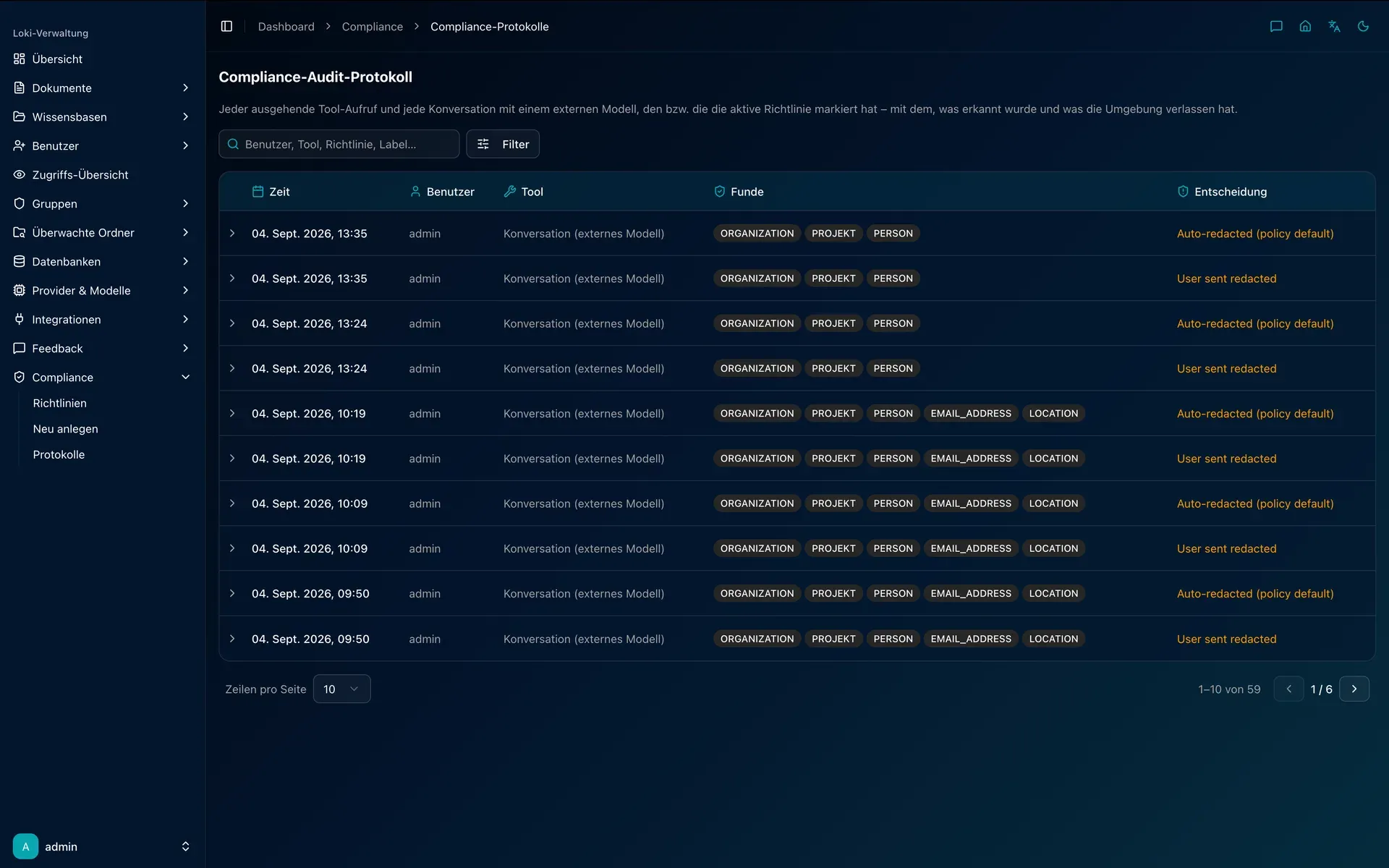The height and width of the screenshot is (868, 1389).
Task: Click the home icon in top bar
Action: [1305, 26]
